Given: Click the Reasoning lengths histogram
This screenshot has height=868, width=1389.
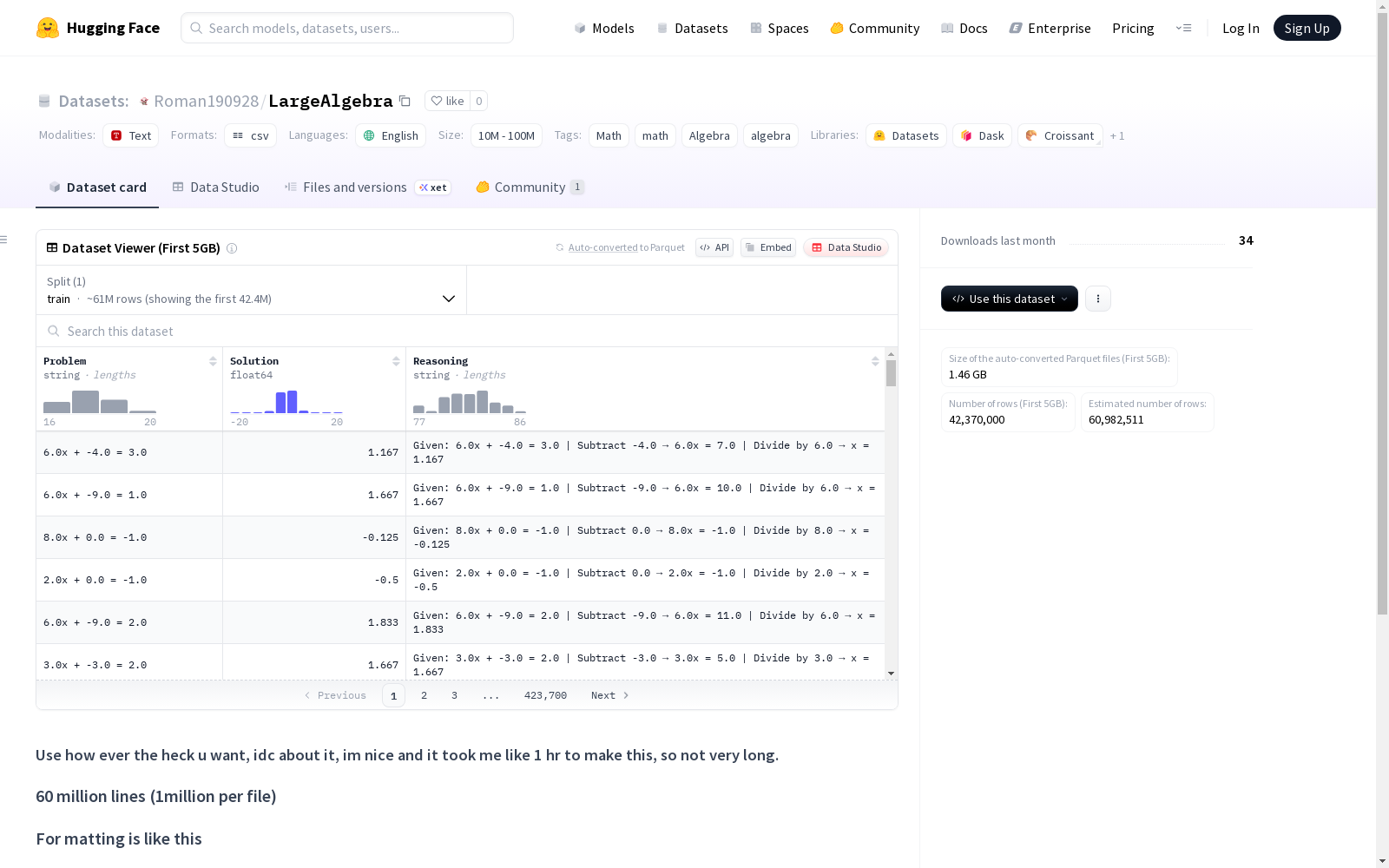Looking at the screenshot, I should tap(470, 402).
